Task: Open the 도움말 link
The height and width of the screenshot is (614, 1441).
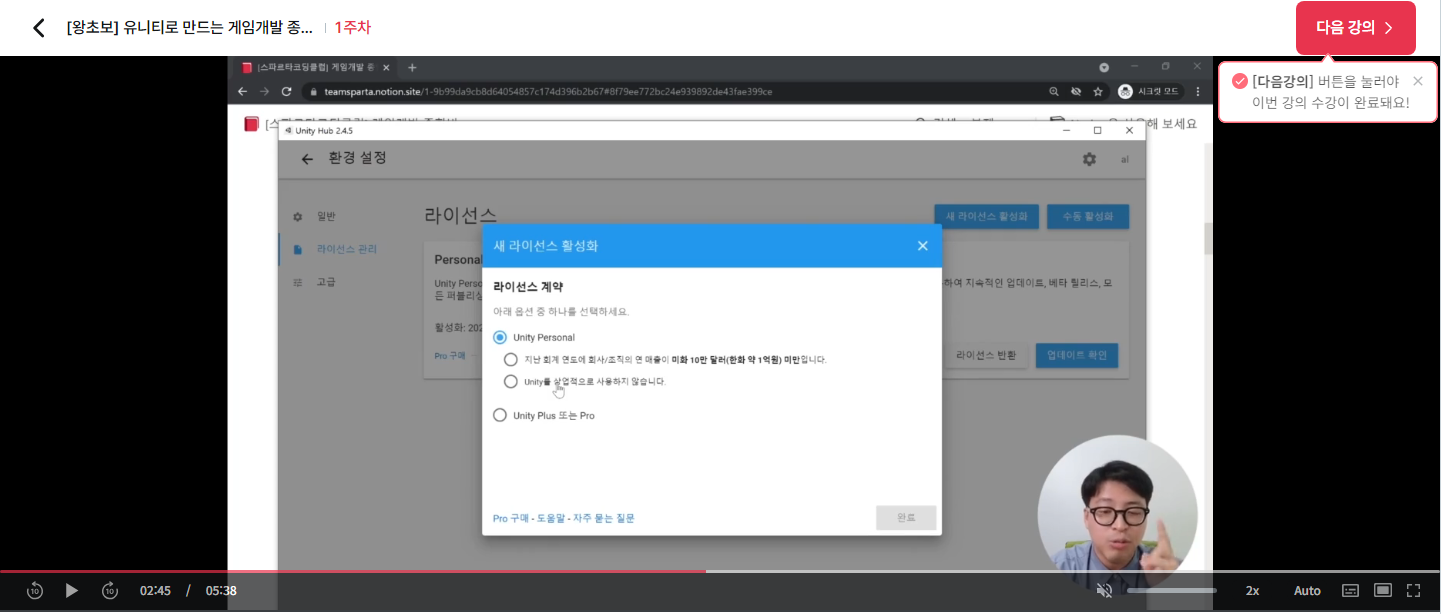Action: (551, 518)
